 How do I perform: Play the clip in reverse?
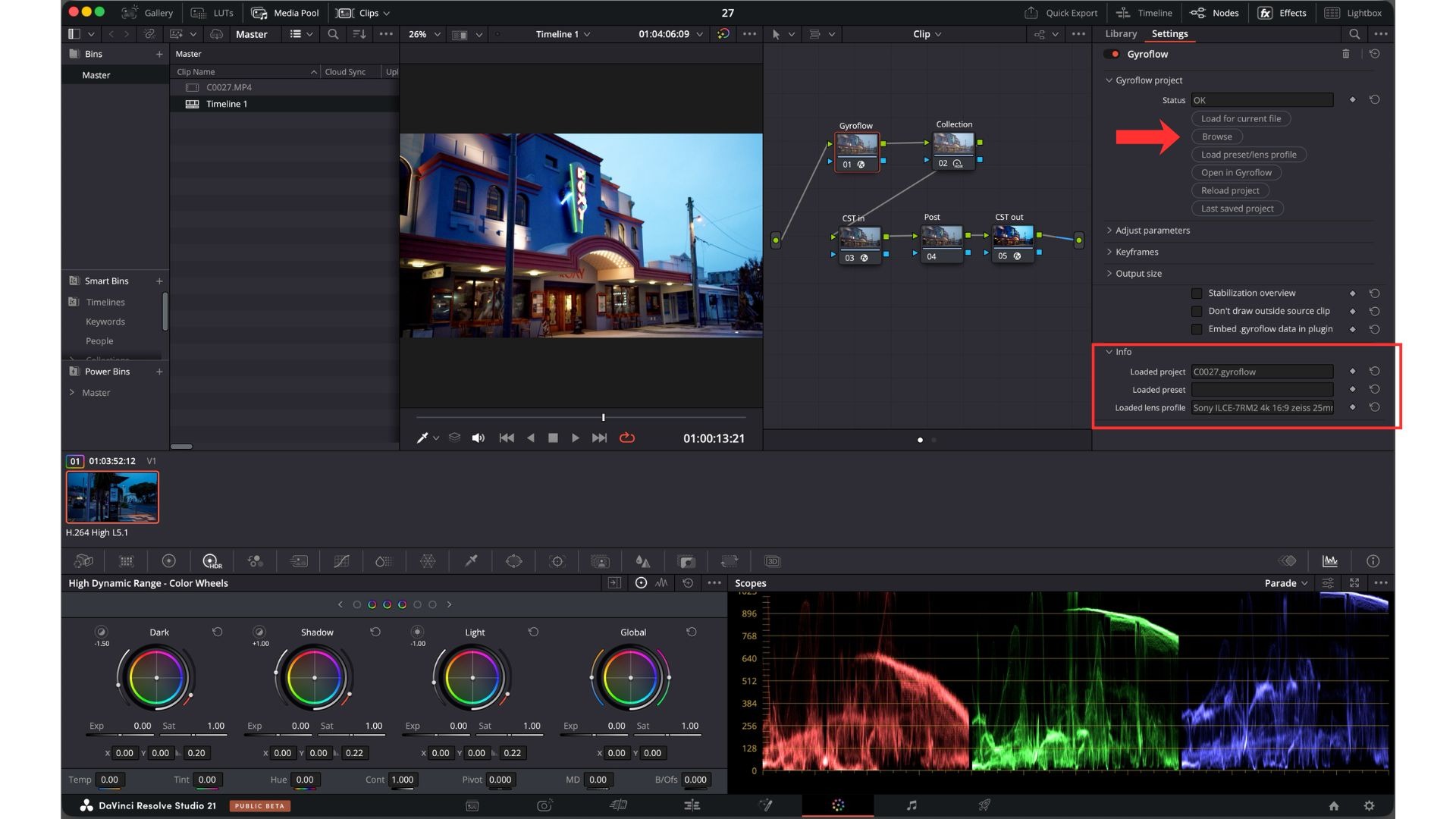[531, 438]
